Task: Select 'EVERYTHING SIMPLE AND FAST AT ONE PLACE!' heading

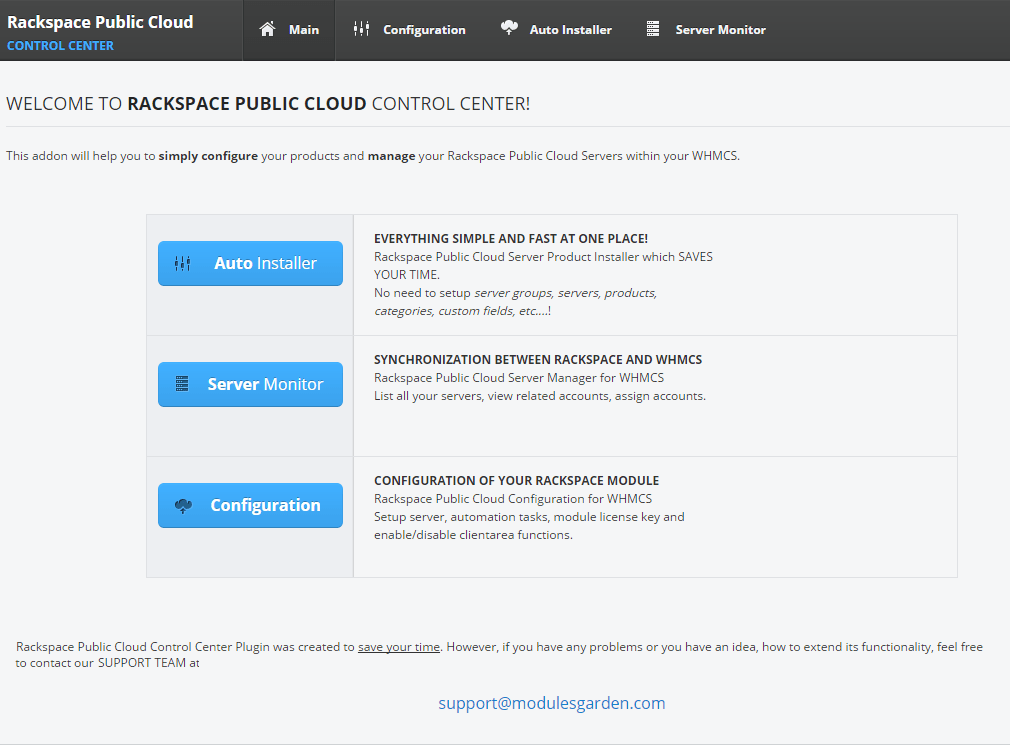Action: click(x=511, y=239)
